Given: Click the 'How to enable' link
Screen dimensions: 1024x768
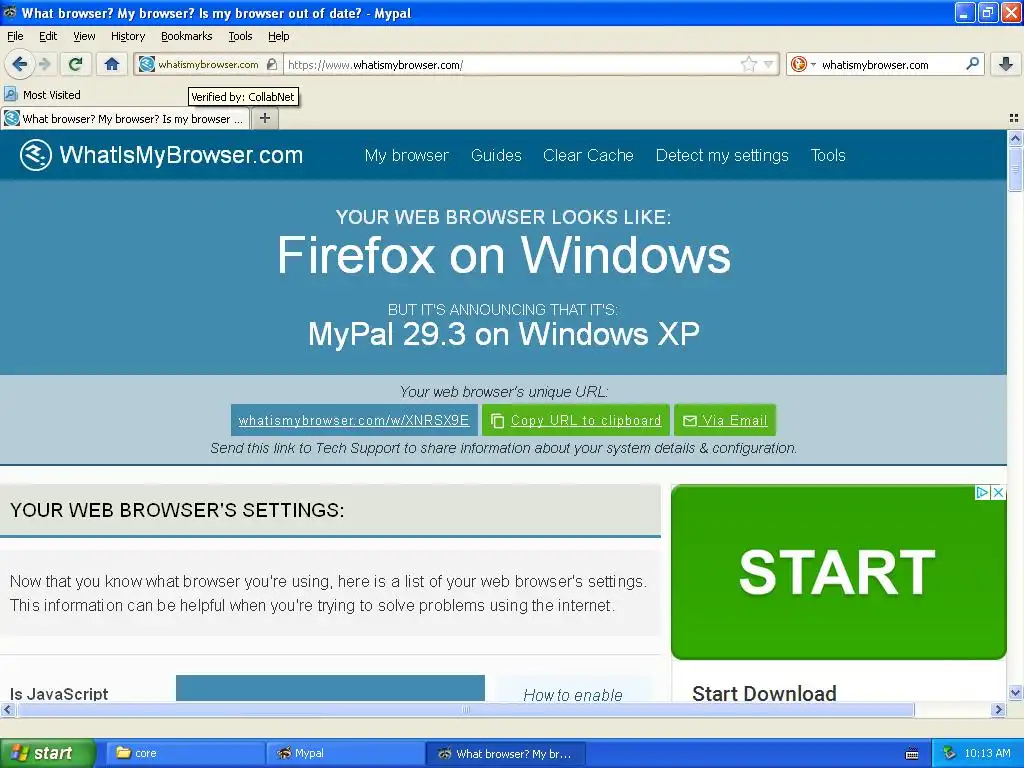Looking at the screenshot, I should pos(573,695).
